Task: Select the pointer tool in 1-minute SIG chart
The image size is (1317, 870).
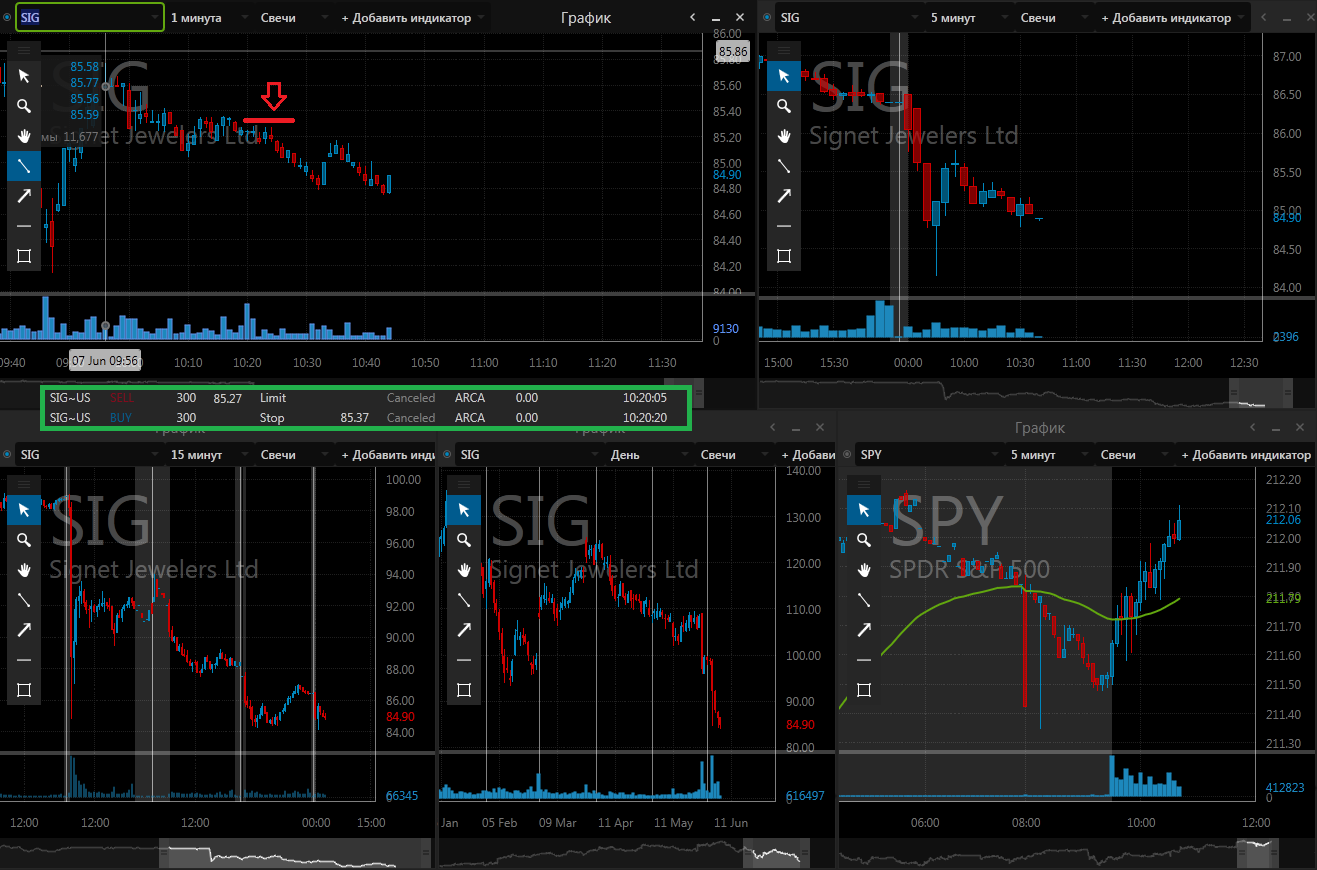Action: click(x=24, y=76)
